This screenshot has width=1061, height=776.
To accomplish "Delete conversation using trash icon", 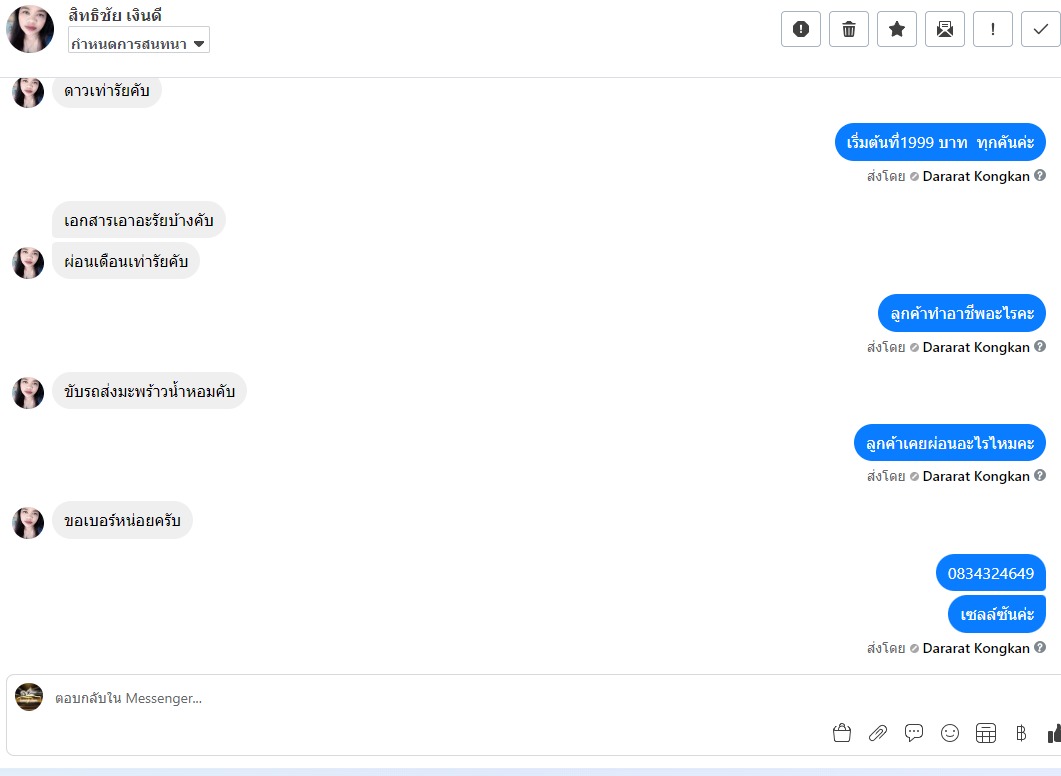I will pyautogui.click(x=849, y=29).
